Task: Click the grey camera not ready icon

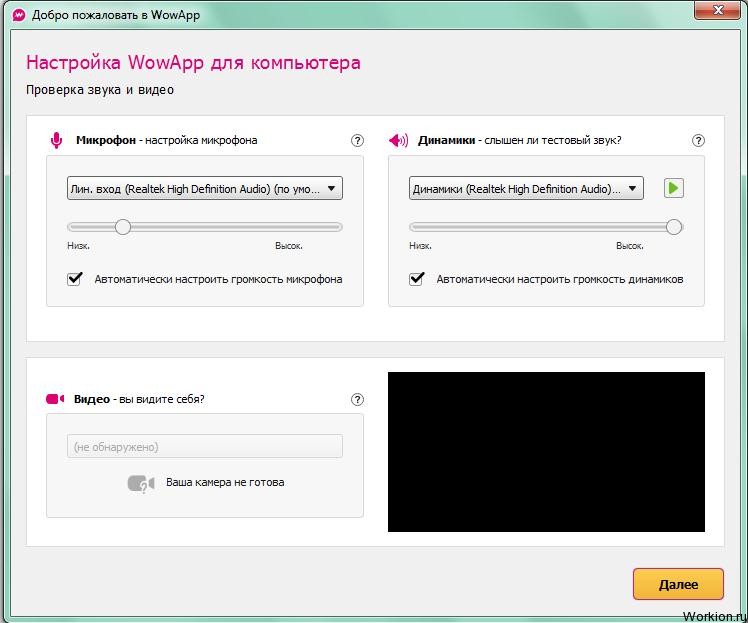Action: point(141,484)
